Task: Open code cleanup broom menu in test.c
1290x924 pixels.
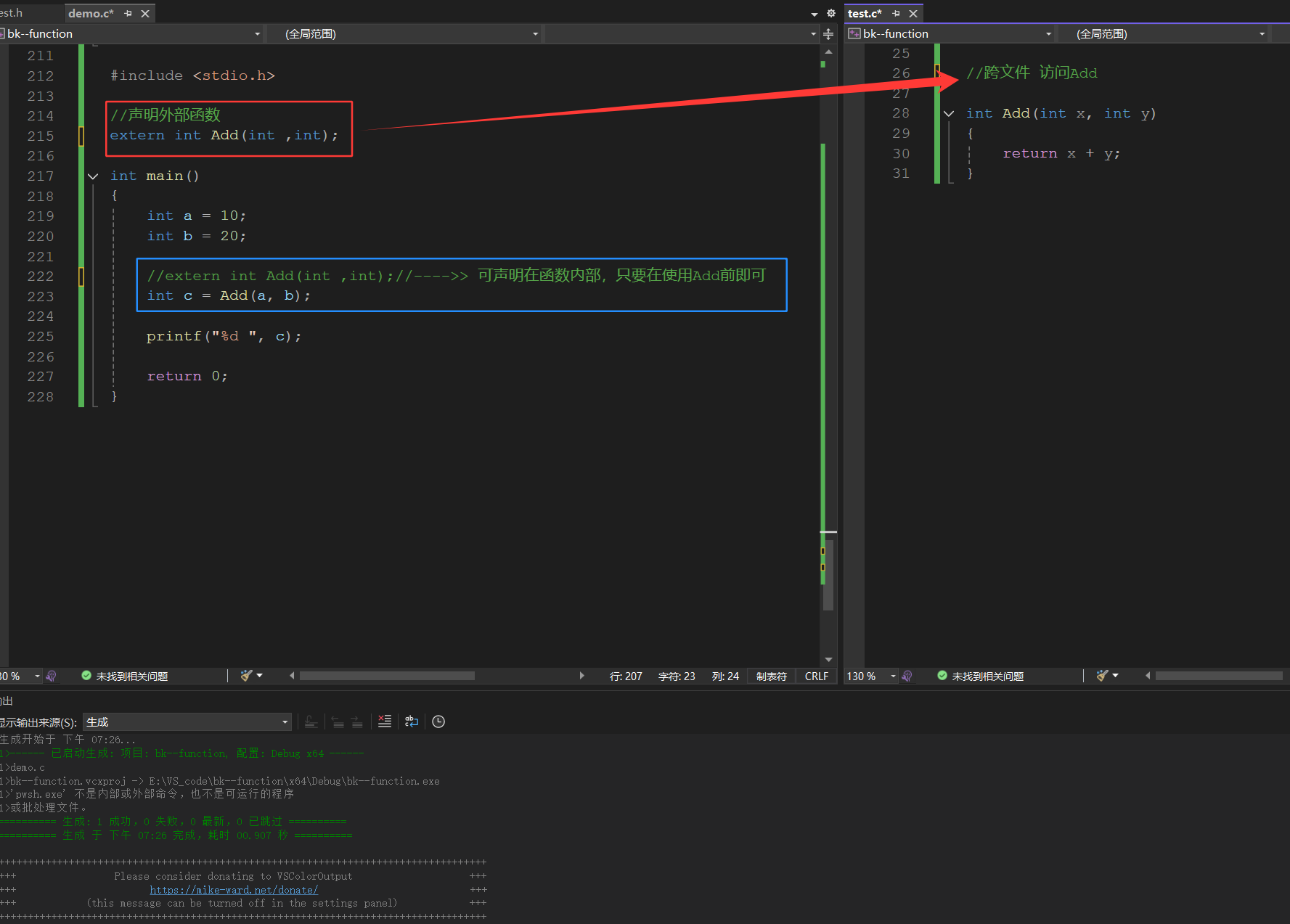Action: [x=1107, y=676]
